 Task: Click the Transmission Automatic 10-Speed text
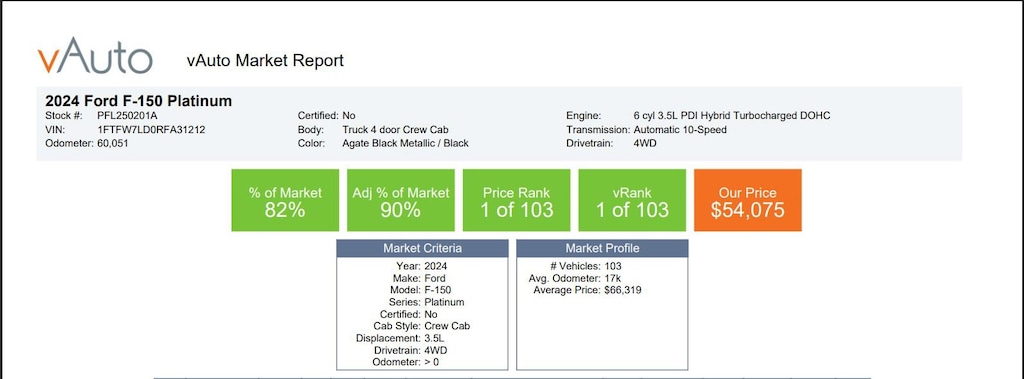coord(680,129)
